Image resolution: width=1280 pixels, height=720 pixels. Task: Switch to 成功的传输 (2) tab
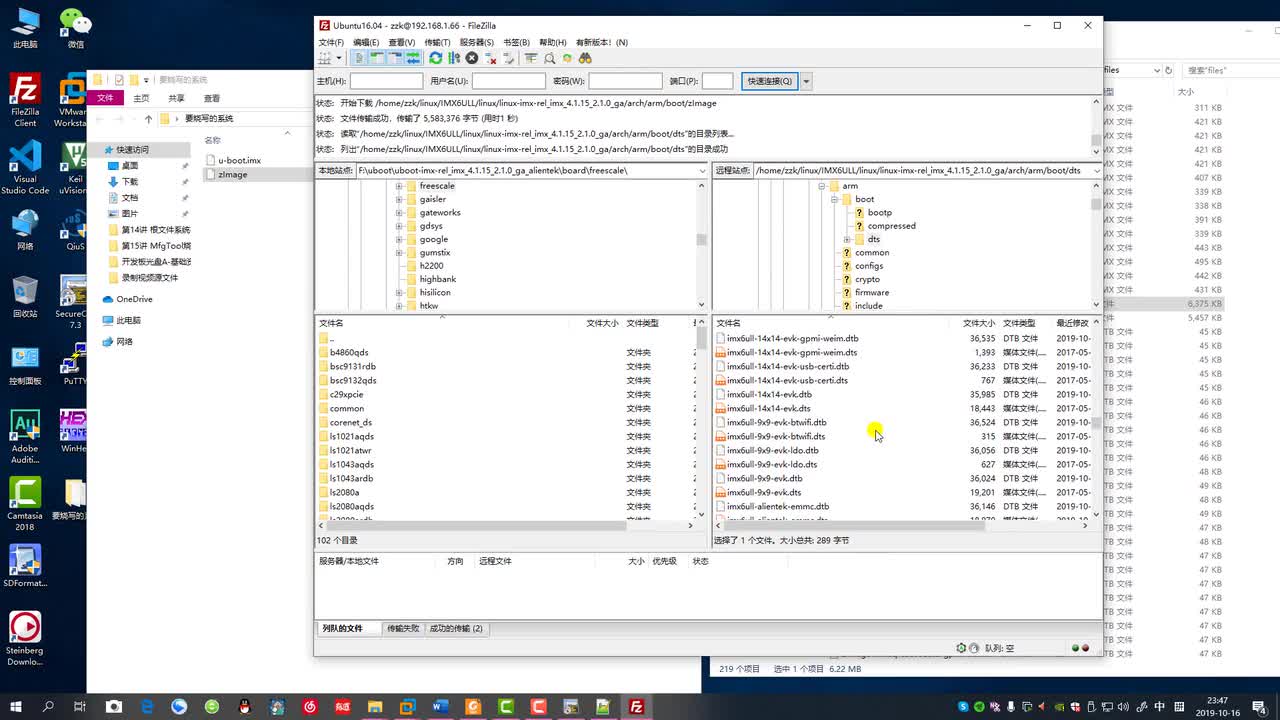click(456, 628)
